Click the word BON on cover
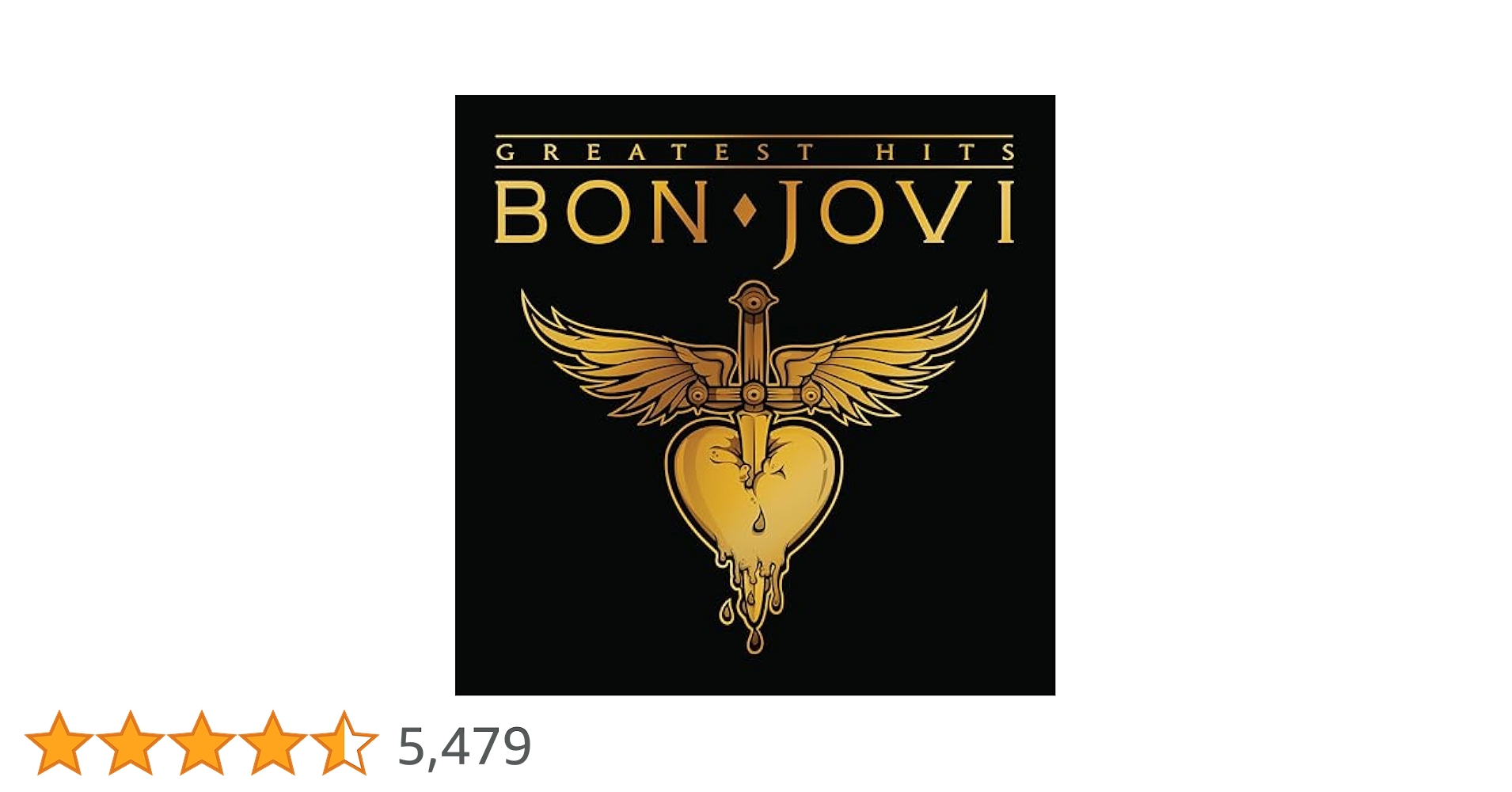 (x=602, y=212)
